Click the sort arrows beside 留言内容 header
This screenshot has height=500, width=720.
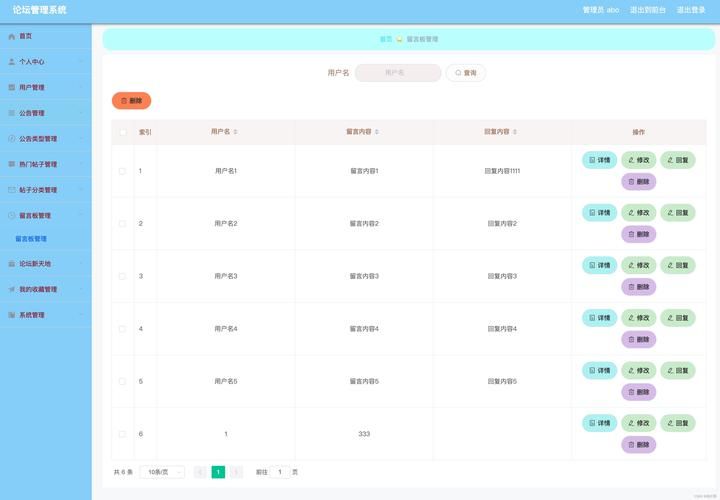tap(377, 132)
